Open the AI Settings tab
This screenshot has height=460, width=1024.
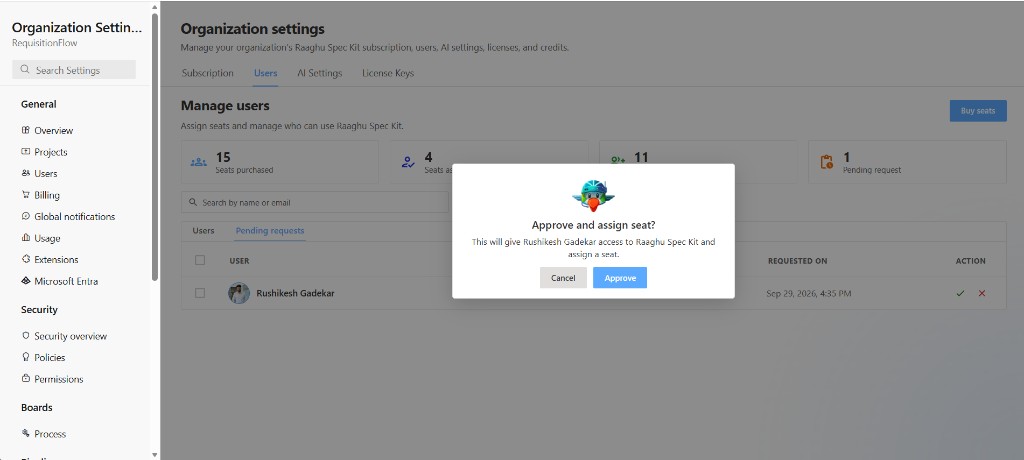tap(320, 73)
